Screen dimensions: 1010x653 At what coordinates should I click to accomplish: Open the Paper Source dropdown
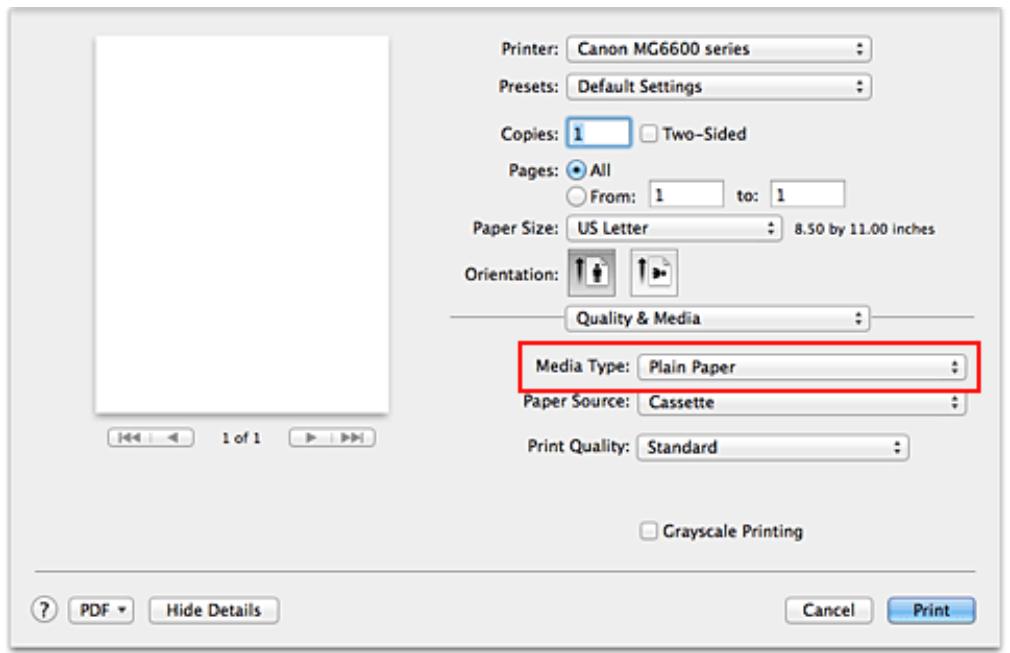pyautogui.click(x=802, y=402)
